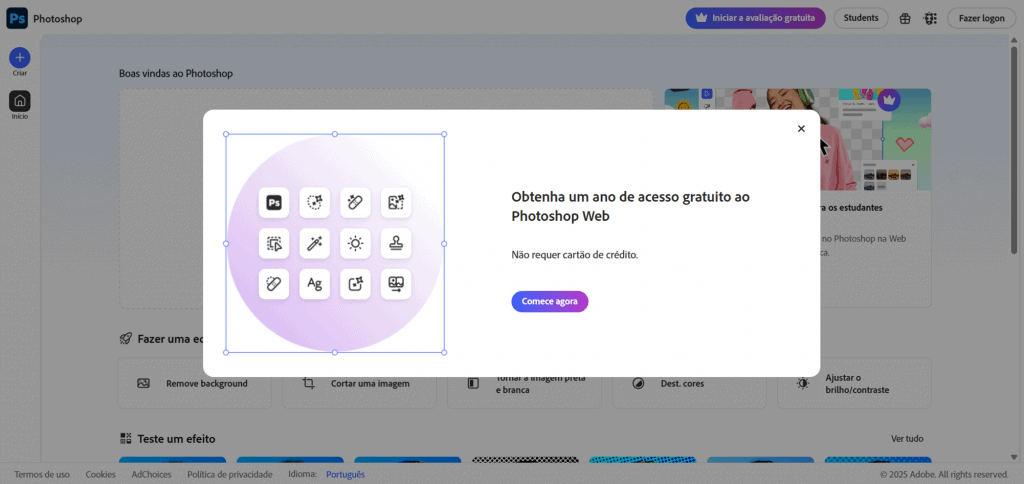Pick the Dest. cores quick action
1024x484 pixels.
(689, 383)
